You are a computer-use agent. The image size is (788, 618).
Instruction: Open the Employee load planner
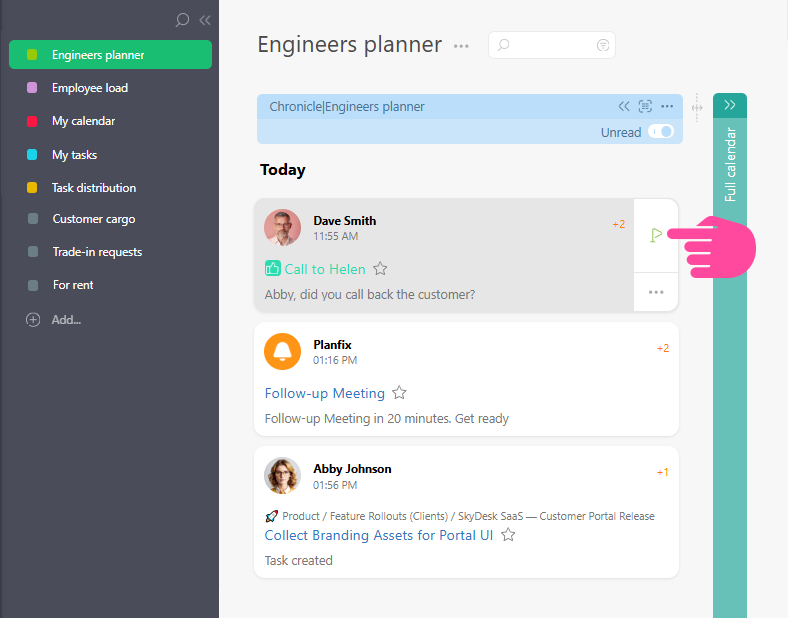pos(90,88)
